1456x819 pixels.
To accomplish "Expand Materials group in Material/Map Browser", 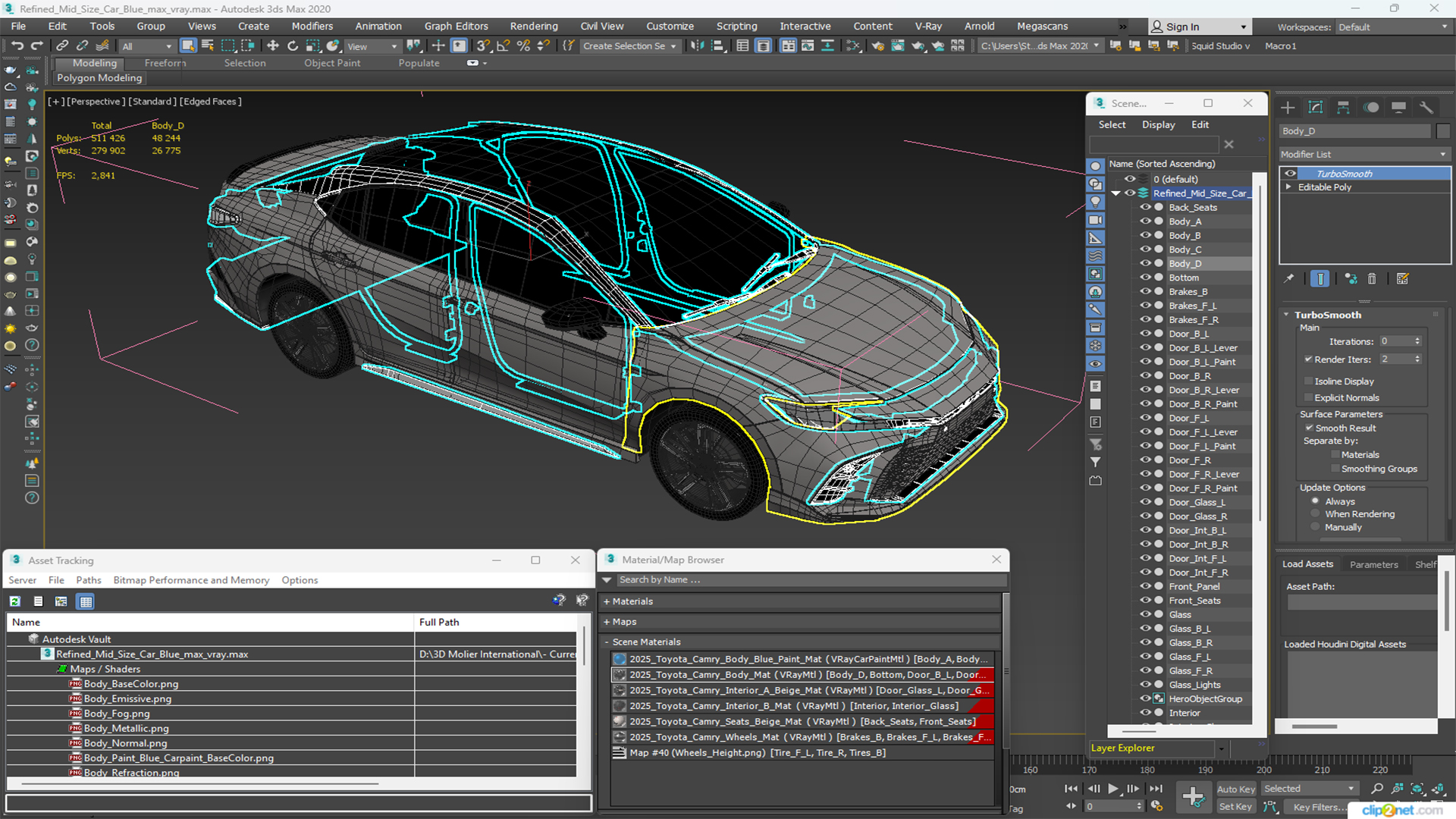I will tap(607, 601).
